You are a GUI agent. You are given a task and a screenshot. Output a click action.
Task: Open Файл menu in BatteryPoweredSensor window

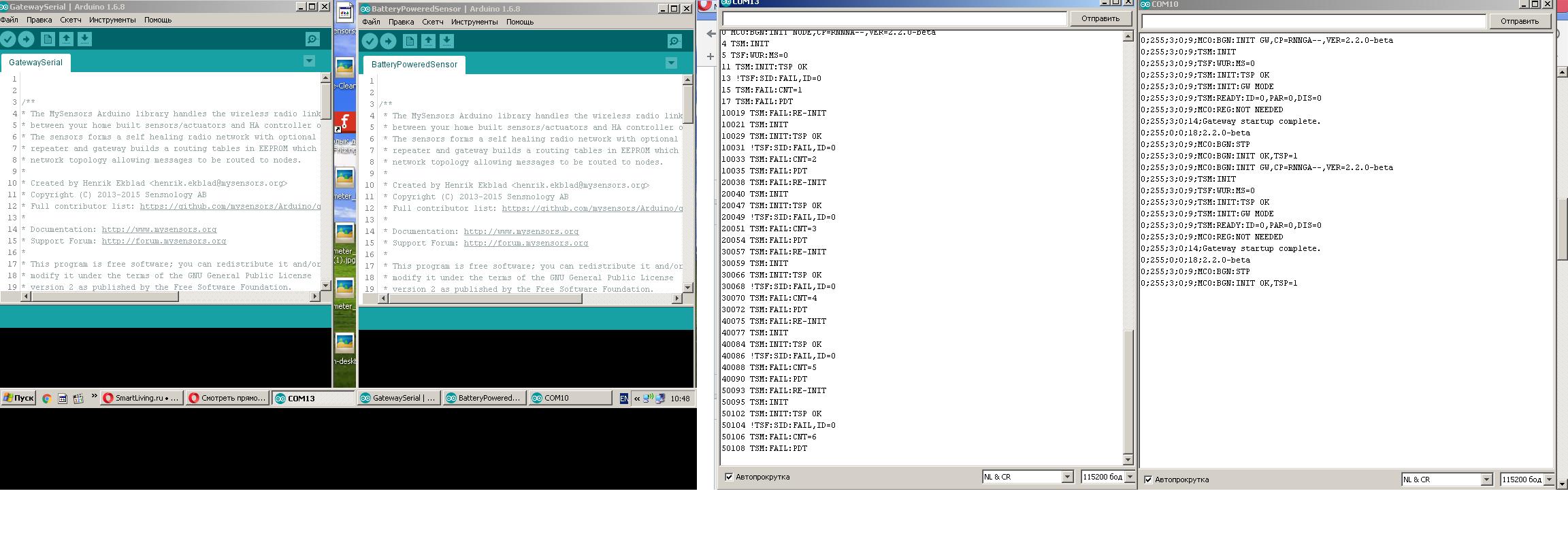pyautogui.click(x=372, y=22)
